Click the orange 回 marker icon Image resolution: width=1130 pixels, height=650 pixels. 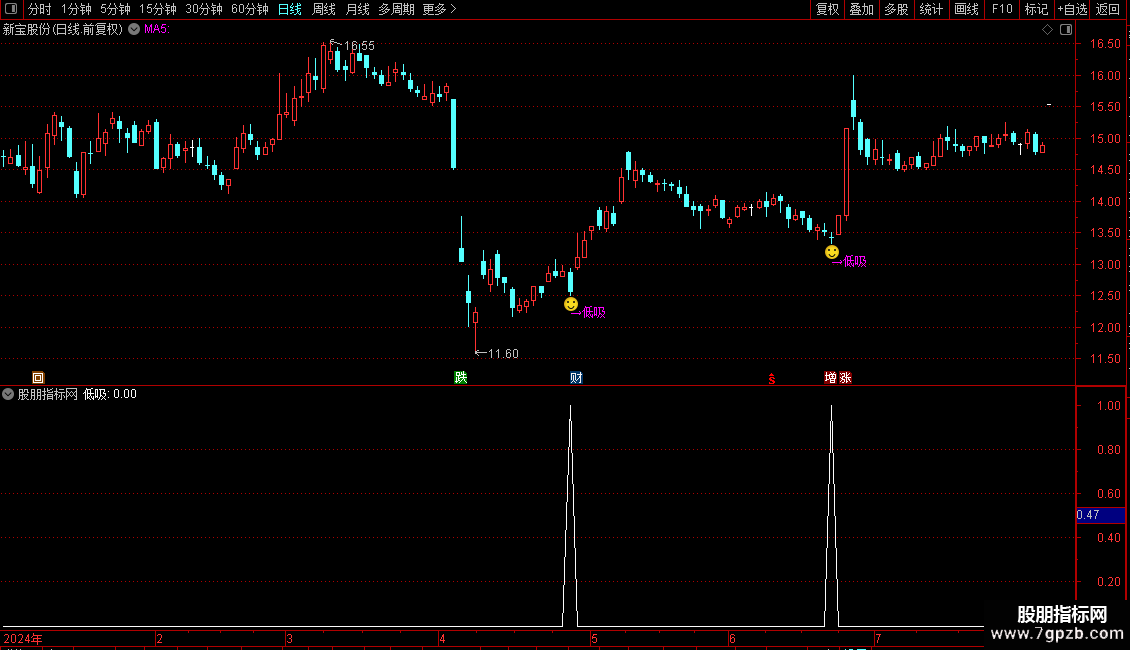pyautogui.click(x=38, y=378)
